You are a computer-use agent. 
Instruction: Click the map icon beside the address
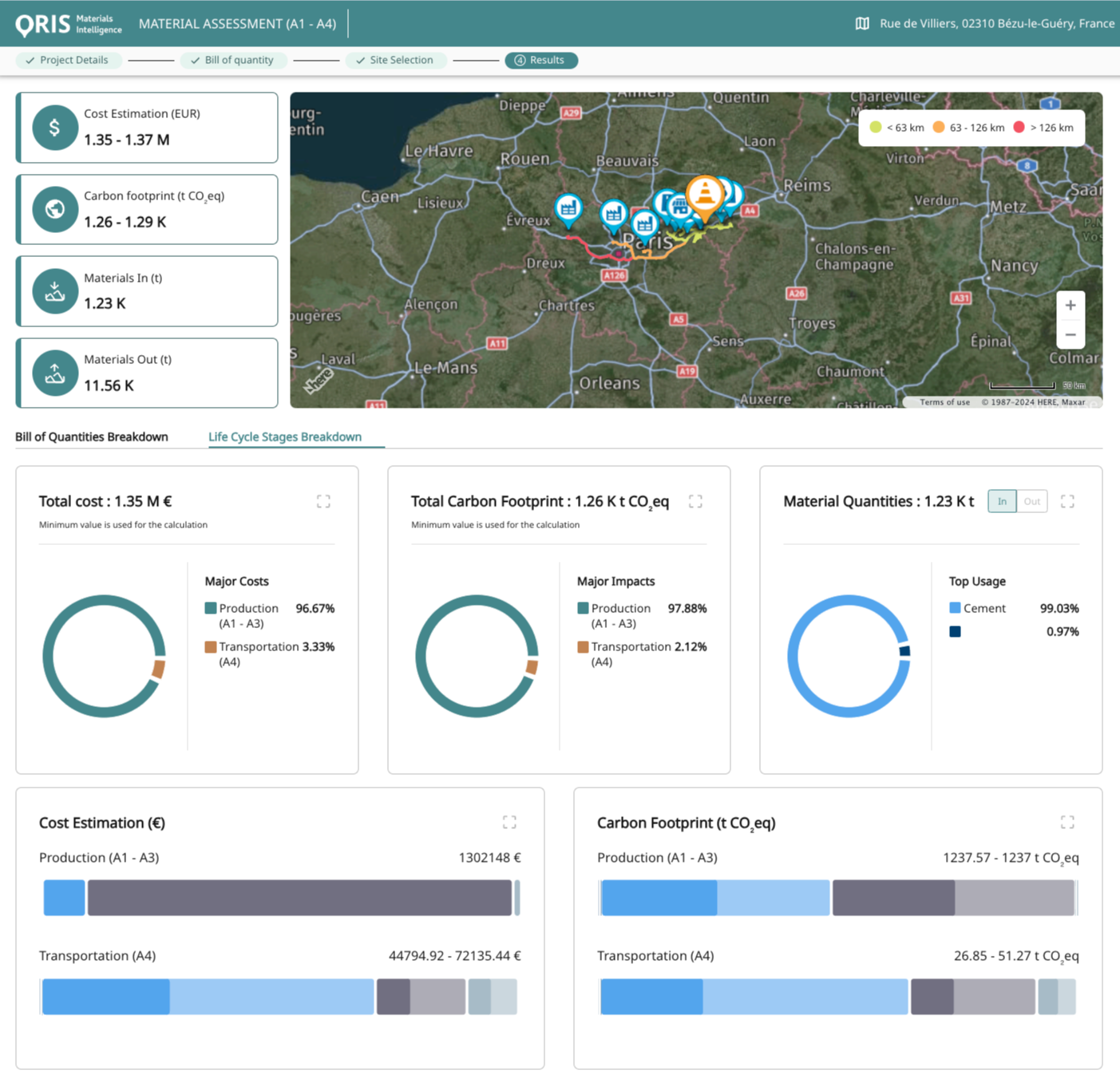pos(861,23)
